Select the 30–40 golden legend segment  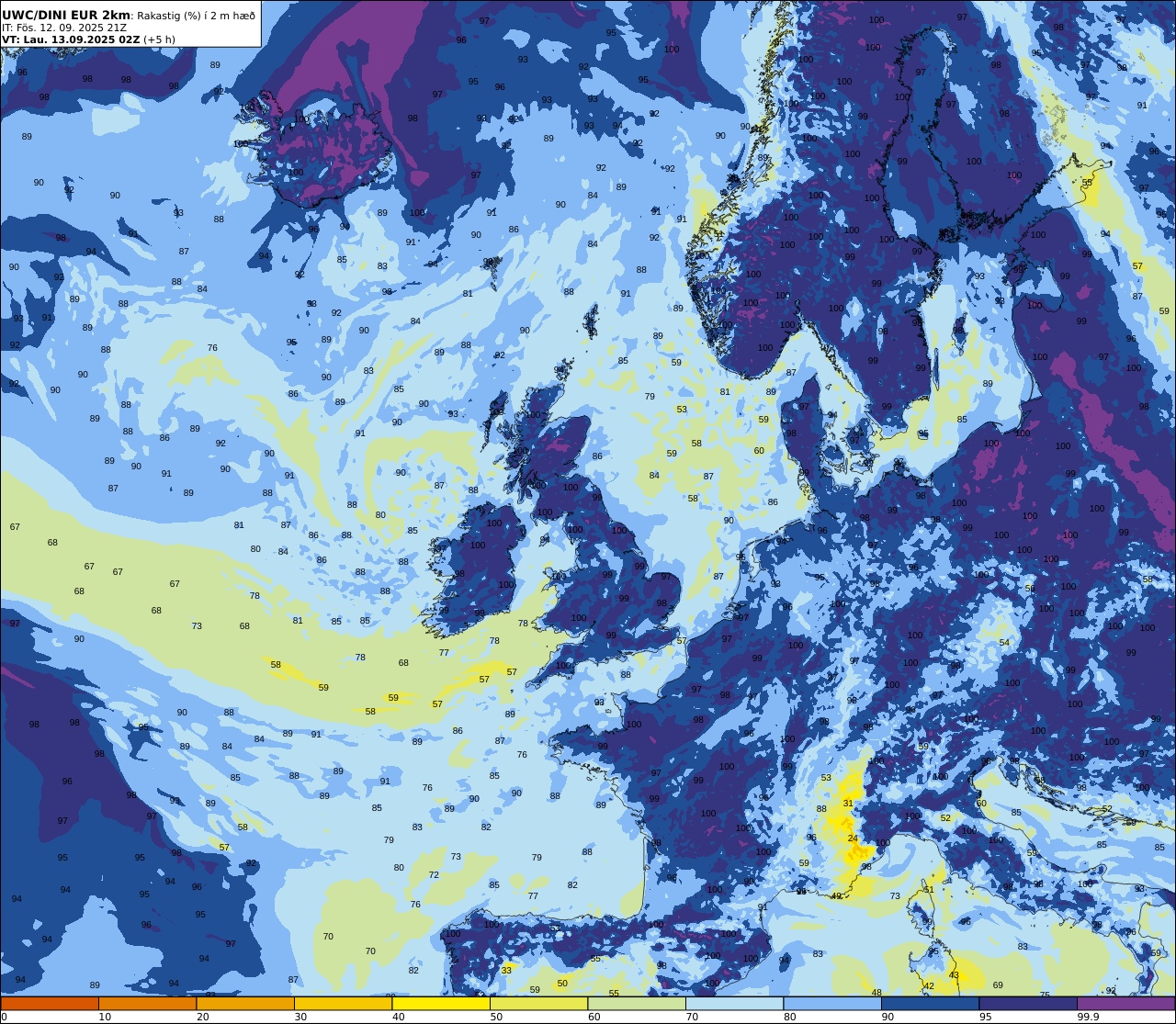(x=343, y=1003)
